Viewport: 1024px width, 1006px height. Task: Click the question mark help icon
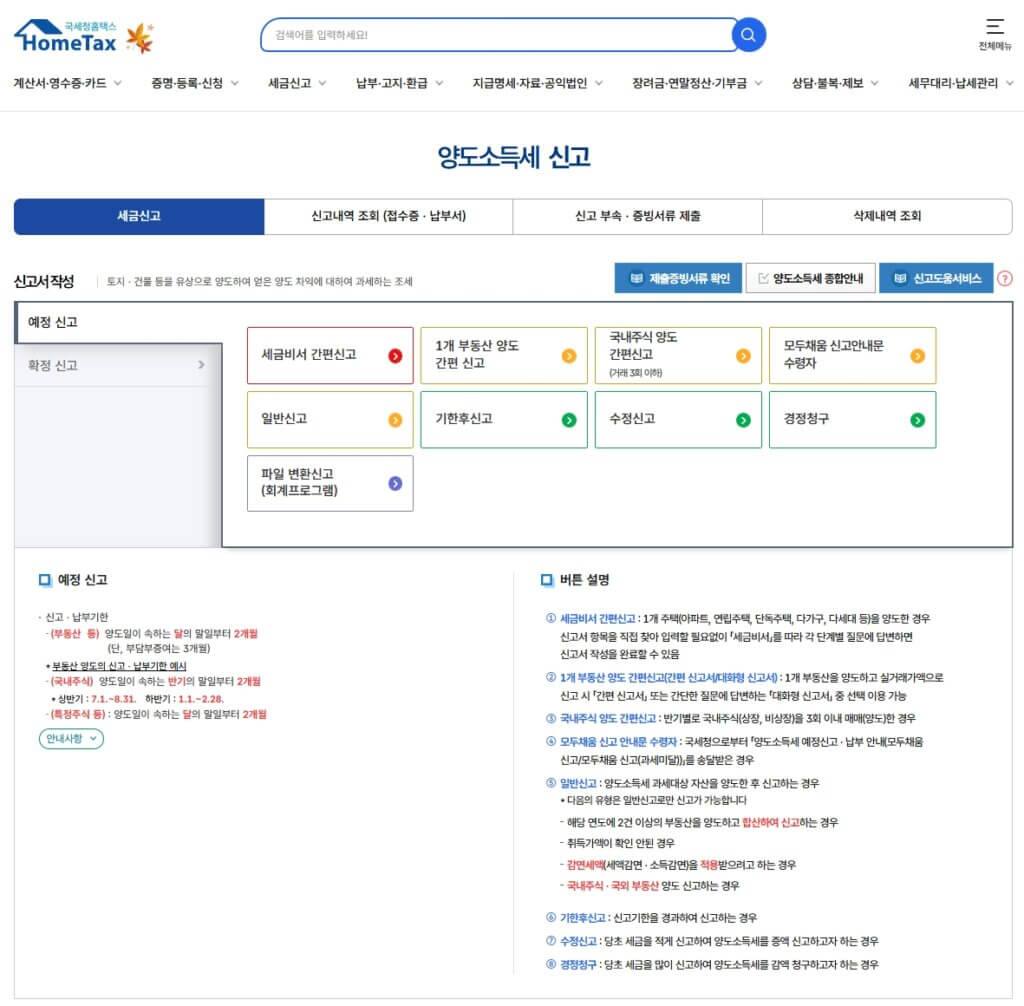[x=1005, y=279]
